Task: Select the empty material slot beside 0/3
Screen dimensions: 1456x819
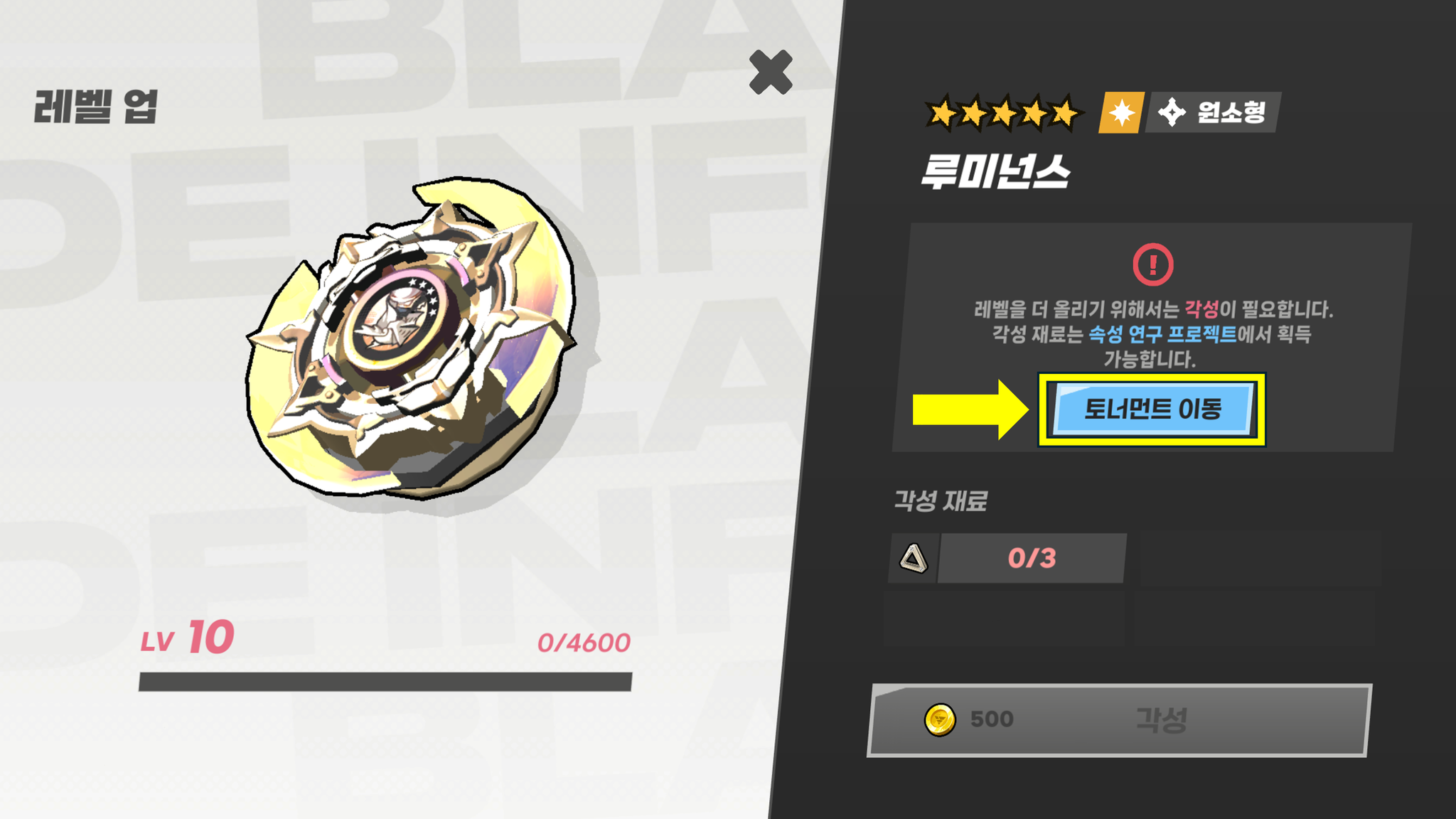Action: (1260, 560)
